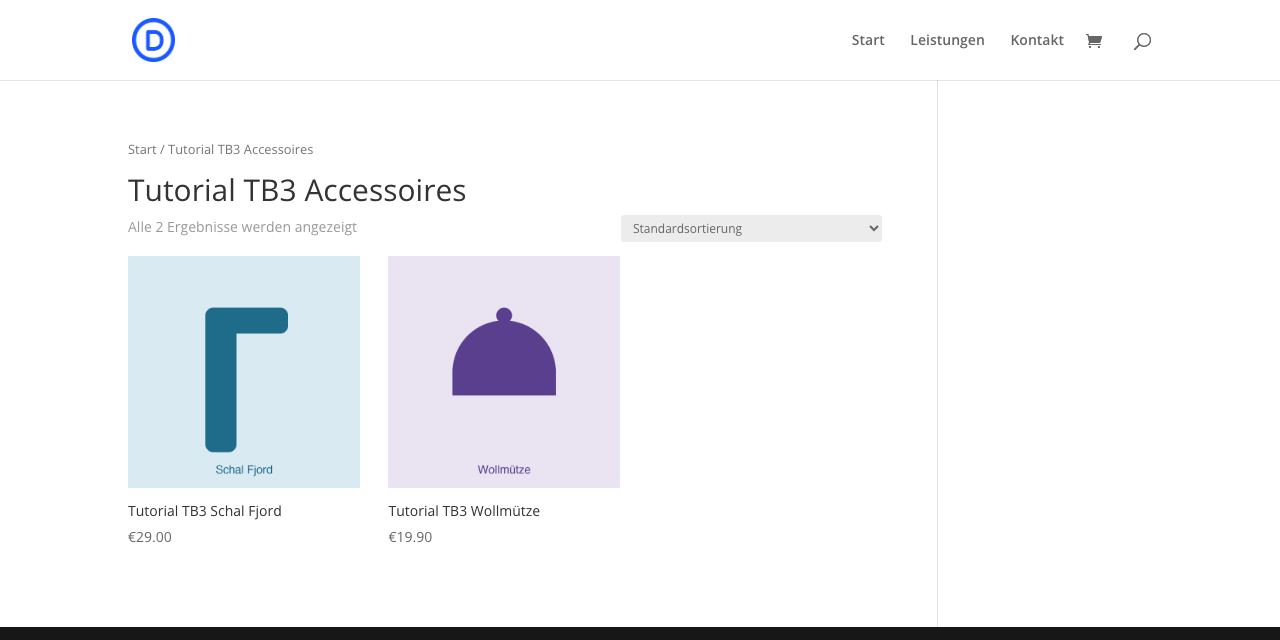Go to Start menu item

point(868,40)
